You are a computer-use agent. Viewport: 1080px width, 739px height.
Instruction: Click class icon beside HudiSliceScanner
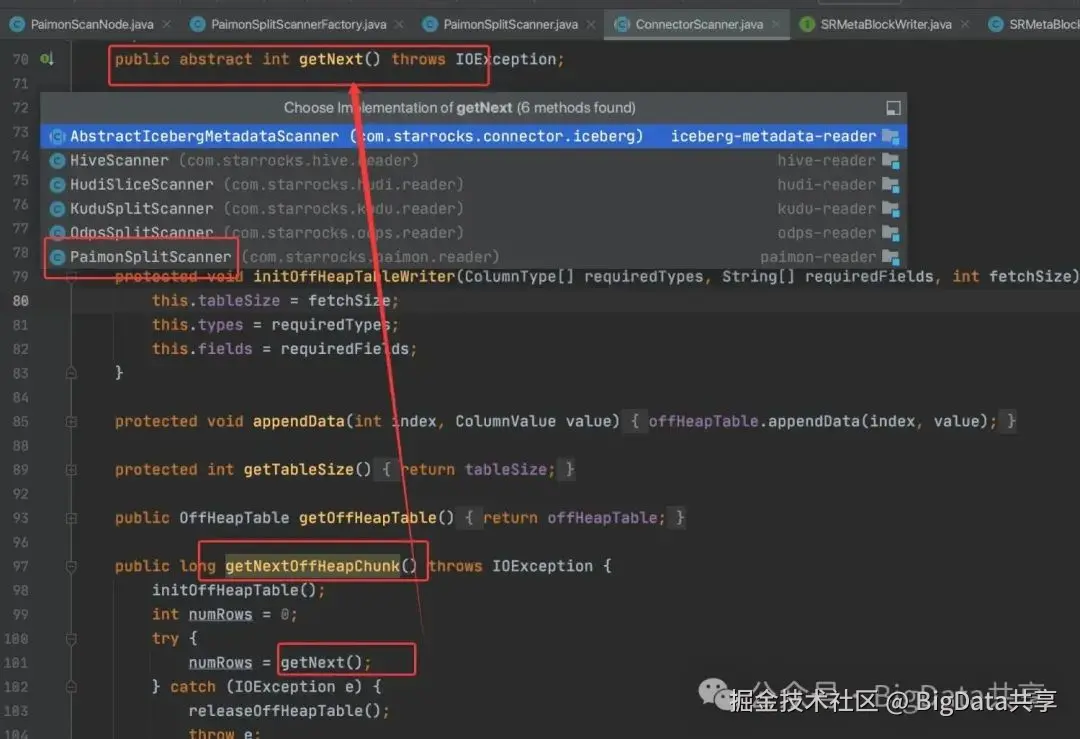pos(57,185)
